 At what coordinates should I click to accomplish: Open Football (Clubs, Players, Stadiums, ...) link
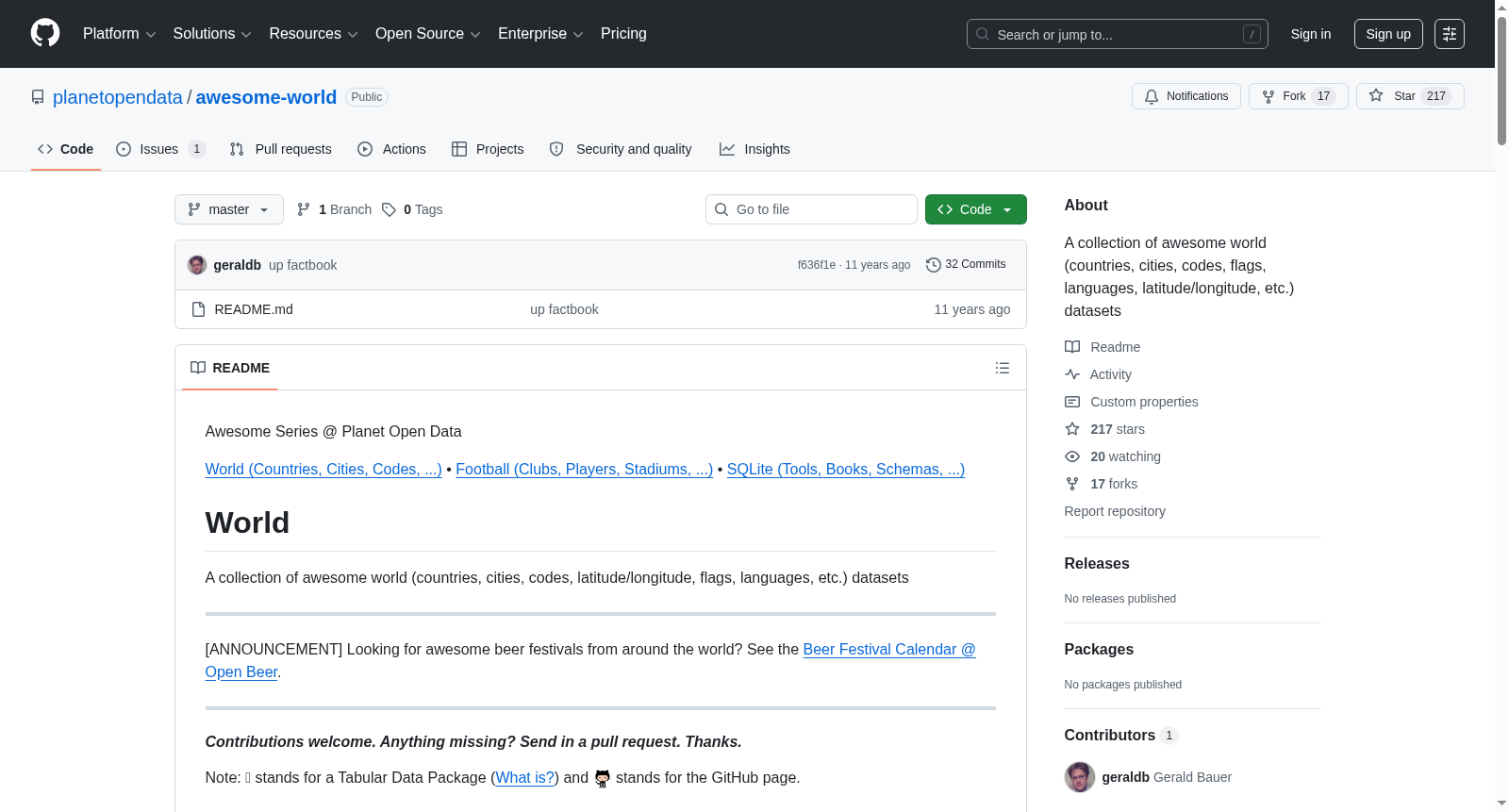pyautogui.click(x=585, y=470)
